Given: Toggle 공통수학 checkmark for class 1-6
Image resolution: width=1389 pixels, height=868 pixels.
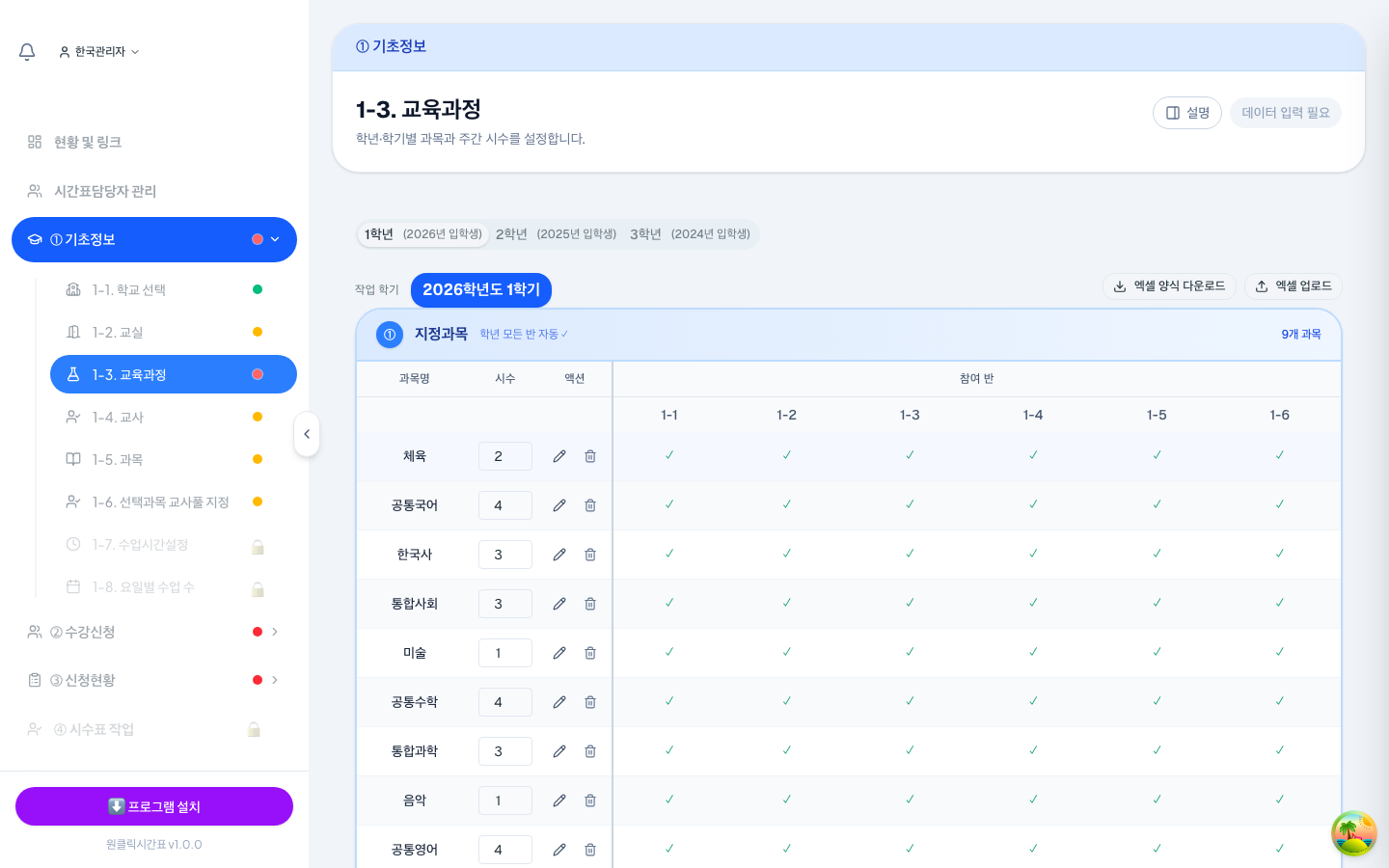Looking at the screenshot, I should 1280,701.
